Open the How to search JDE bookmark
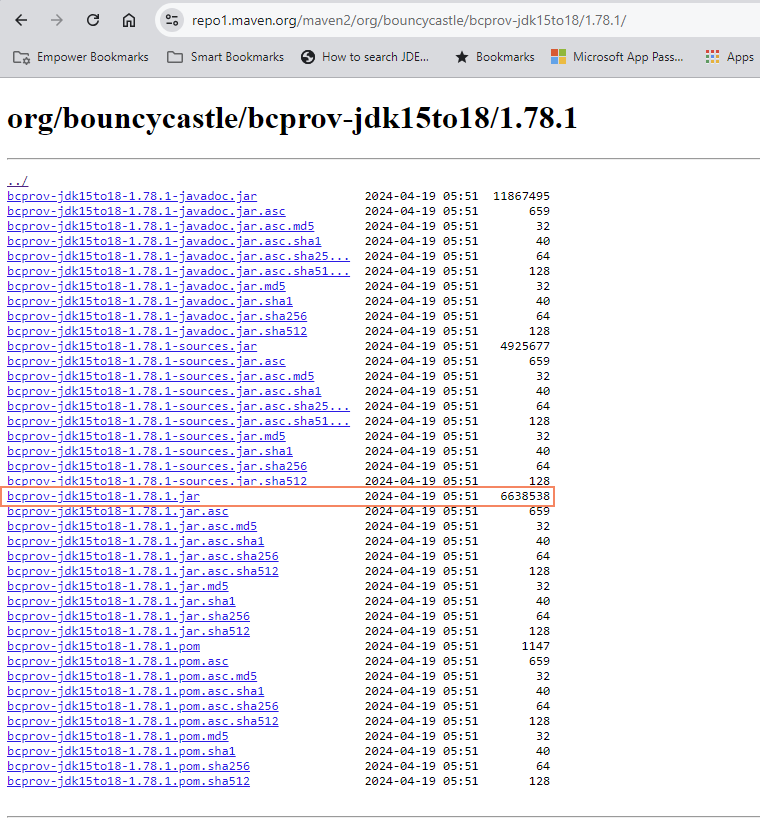The height and width of the screenshot is (831, 760). [365, 57]
